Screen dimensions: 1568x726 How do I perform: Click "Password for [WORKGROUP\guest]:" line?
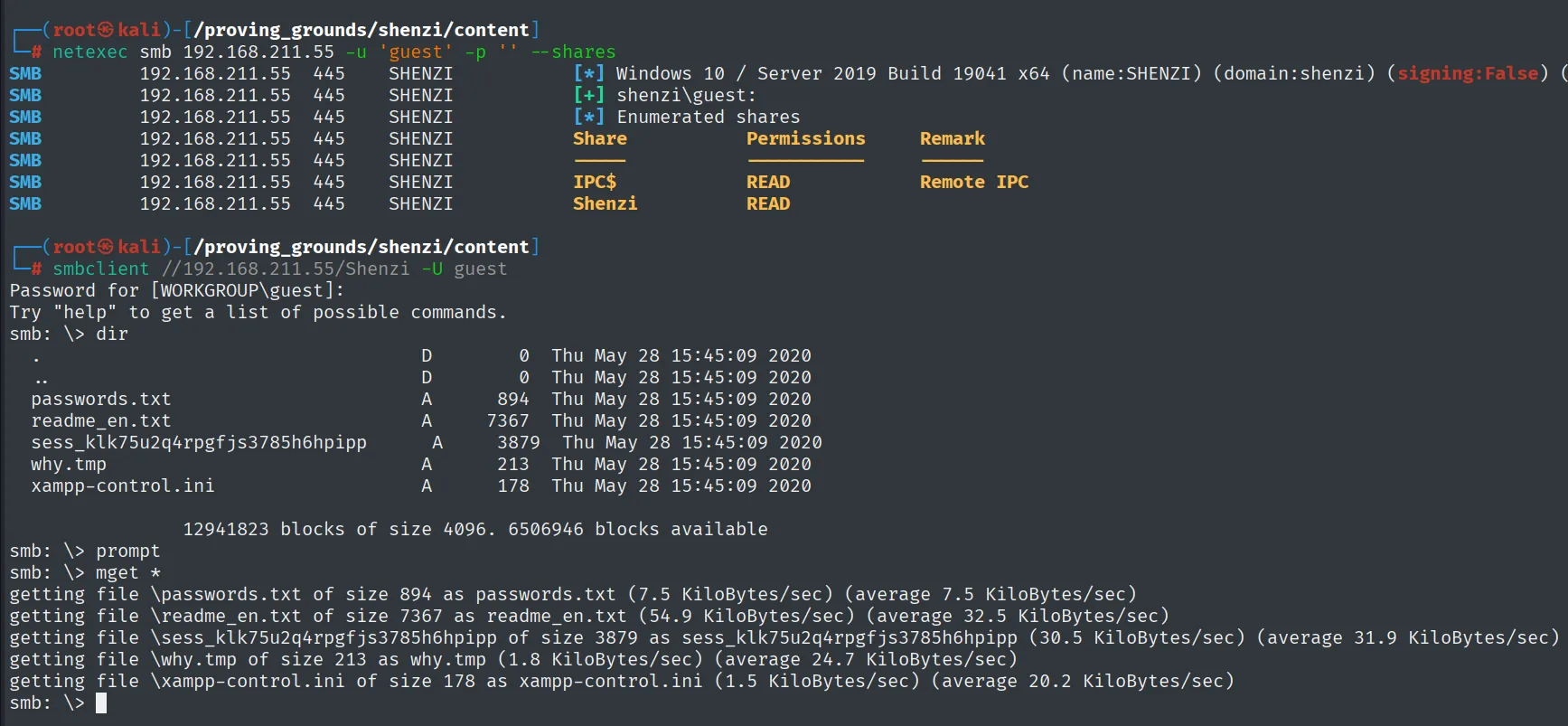177,291
